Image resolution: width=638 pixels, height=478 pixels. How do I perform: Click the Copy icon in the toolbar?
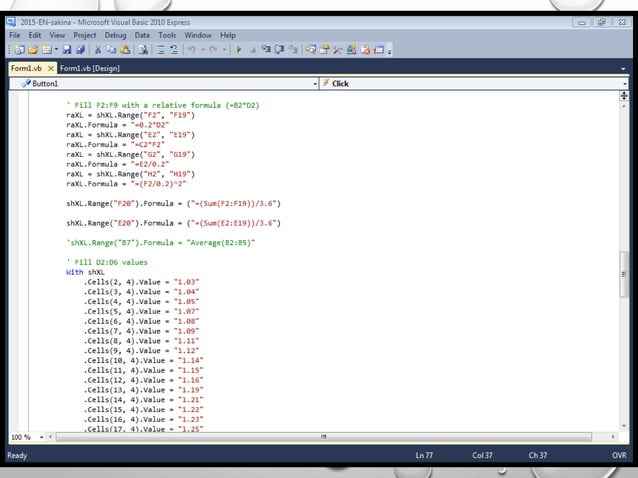[x=110, y=49]
